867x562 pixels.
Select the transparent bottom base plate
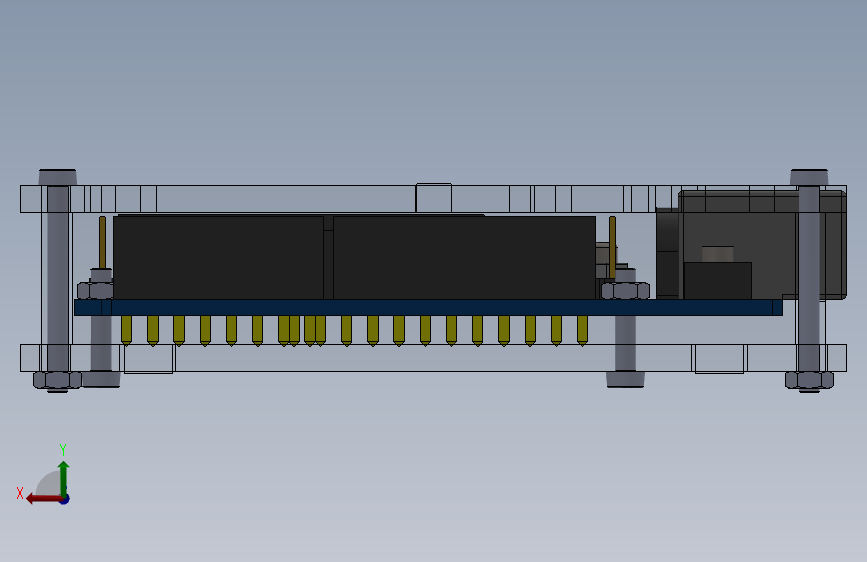tap(433, 358)
